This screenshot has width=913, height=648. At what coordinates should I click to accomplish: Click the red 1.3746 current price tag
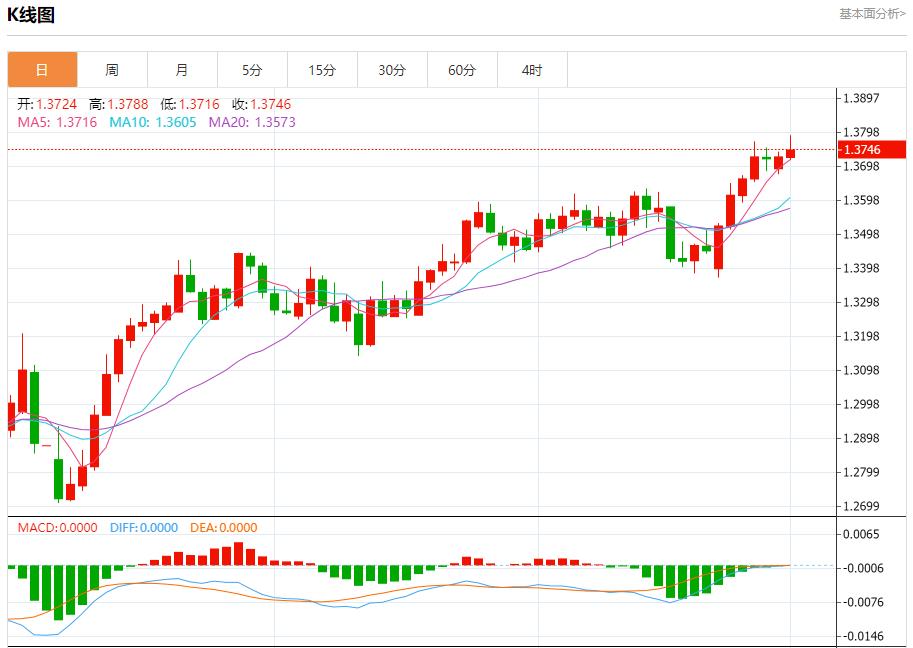click(872, 150)
